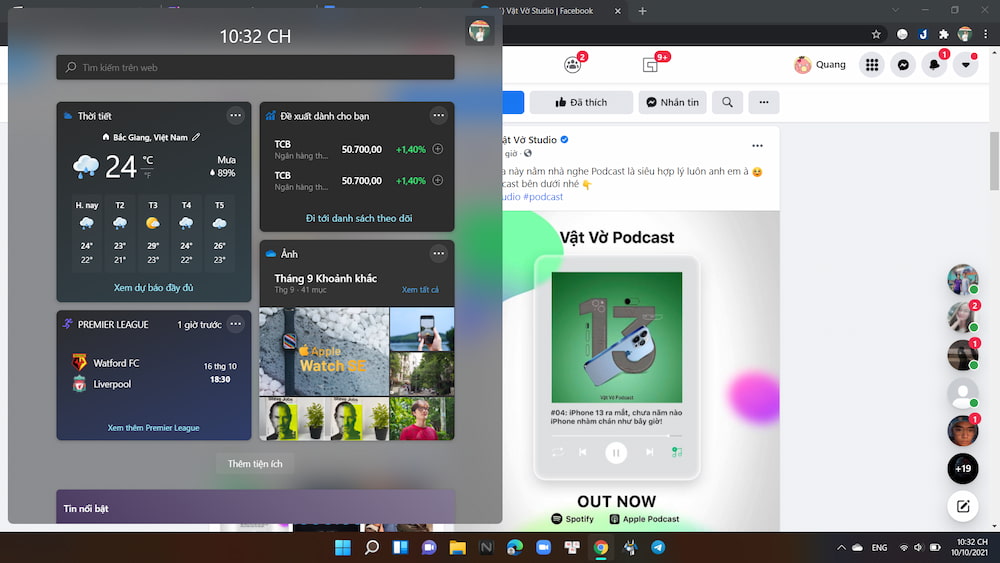Open Xem thêm Premier League link
1000x563 pixels.
153,428
